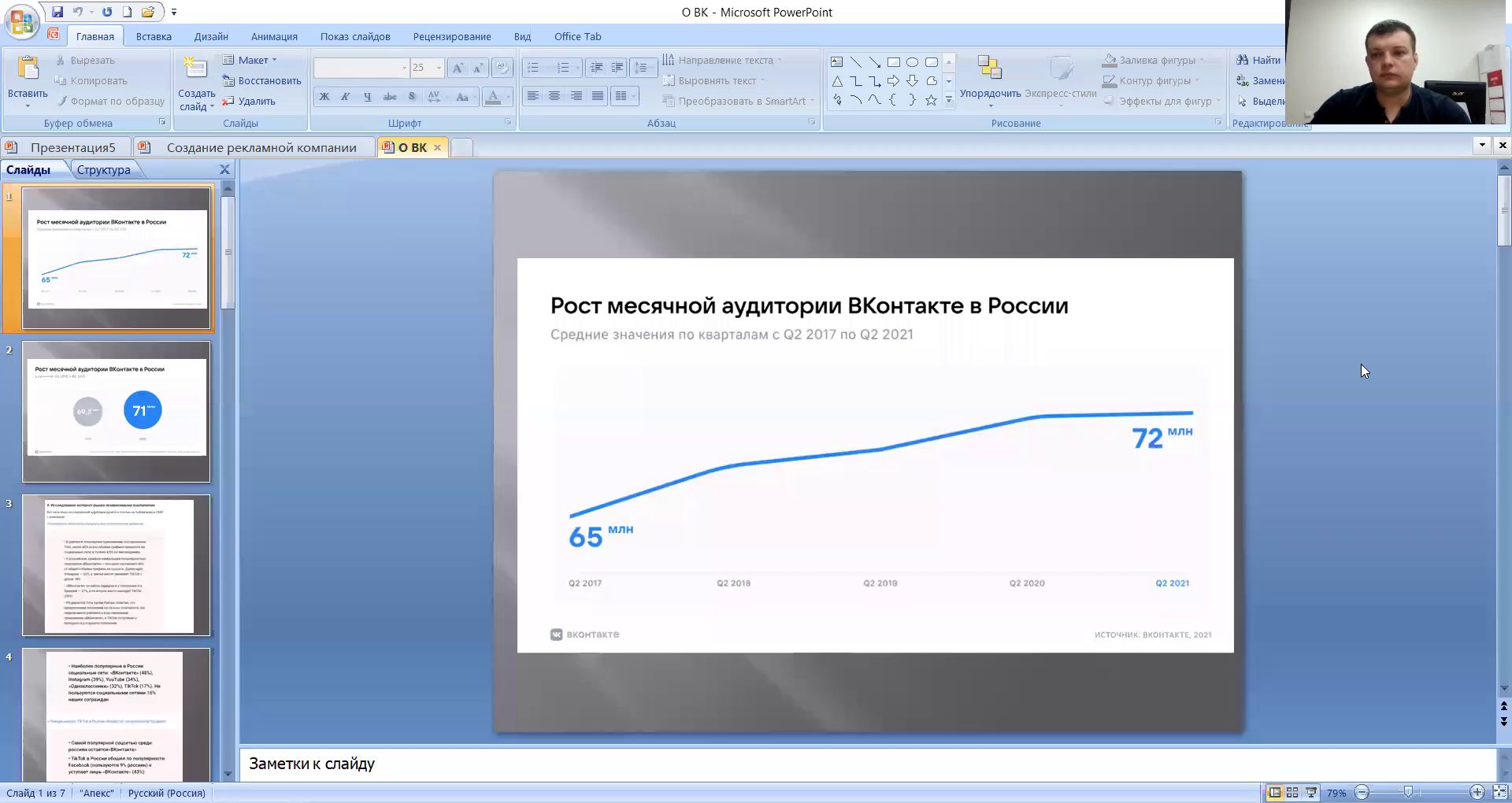1512x803 pixels.
Task: Center the text alignment
Action: [554, 96]
